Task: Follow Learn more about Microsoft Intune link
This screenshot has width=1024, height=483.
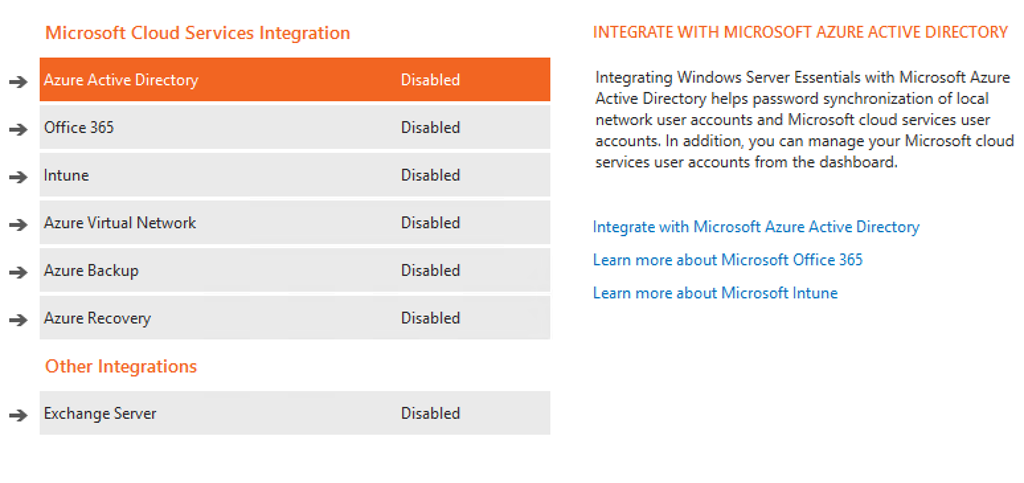Action: click(x=715, y=293)
